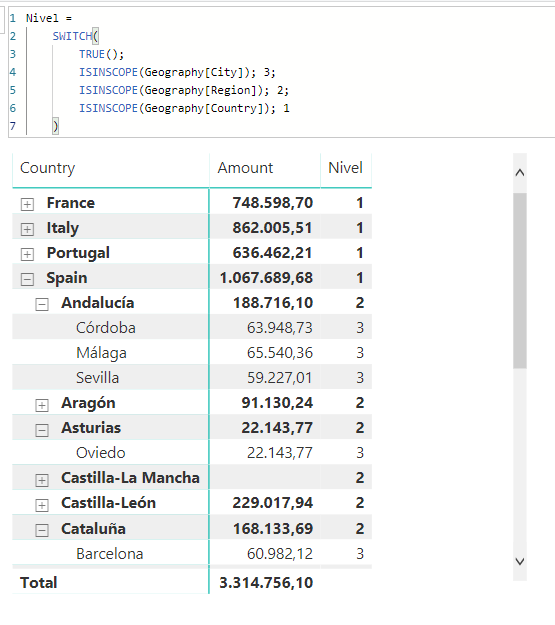The image size is (555, 625).
Task: Expand the Aragón region
Action: (42, 405)
